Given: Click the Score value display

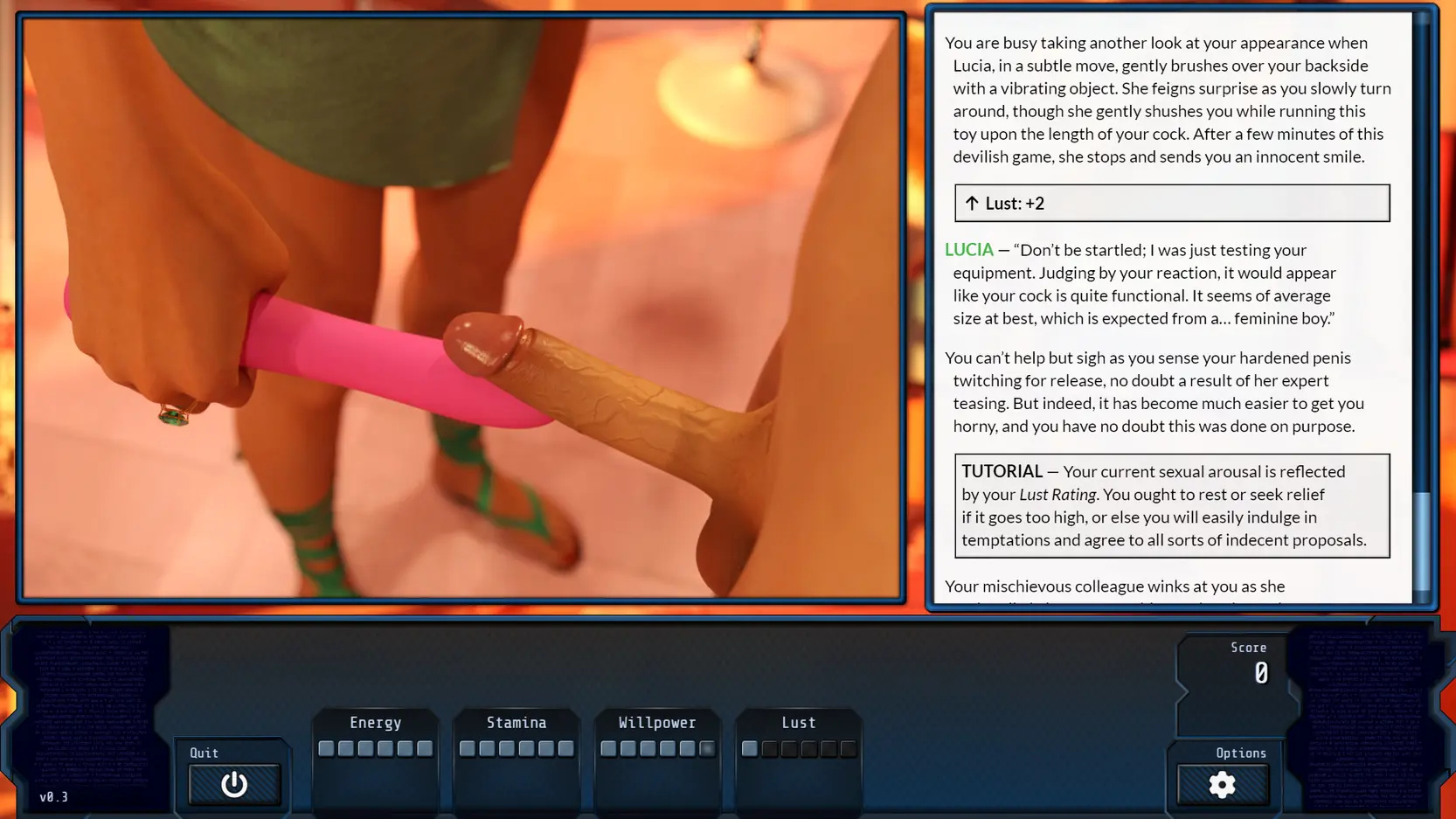Looking at the screenshot, I should pyautogui.click(x=1260, y=673).
